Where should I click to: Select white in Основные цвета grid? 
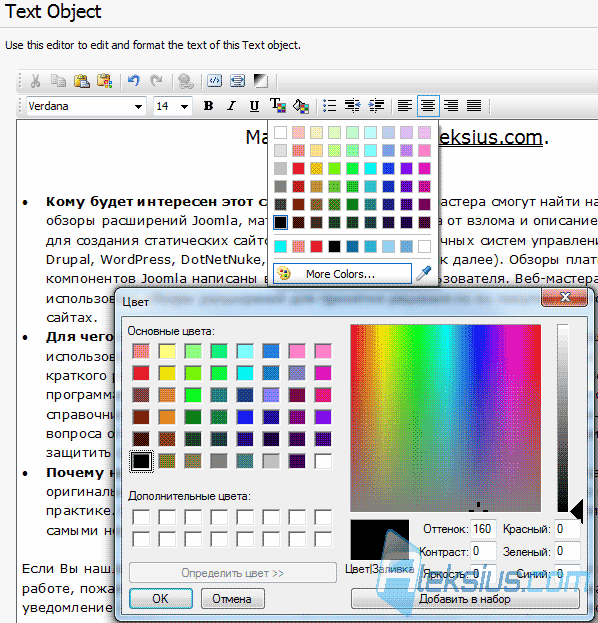pyautogui.click(x=323, y=461)
